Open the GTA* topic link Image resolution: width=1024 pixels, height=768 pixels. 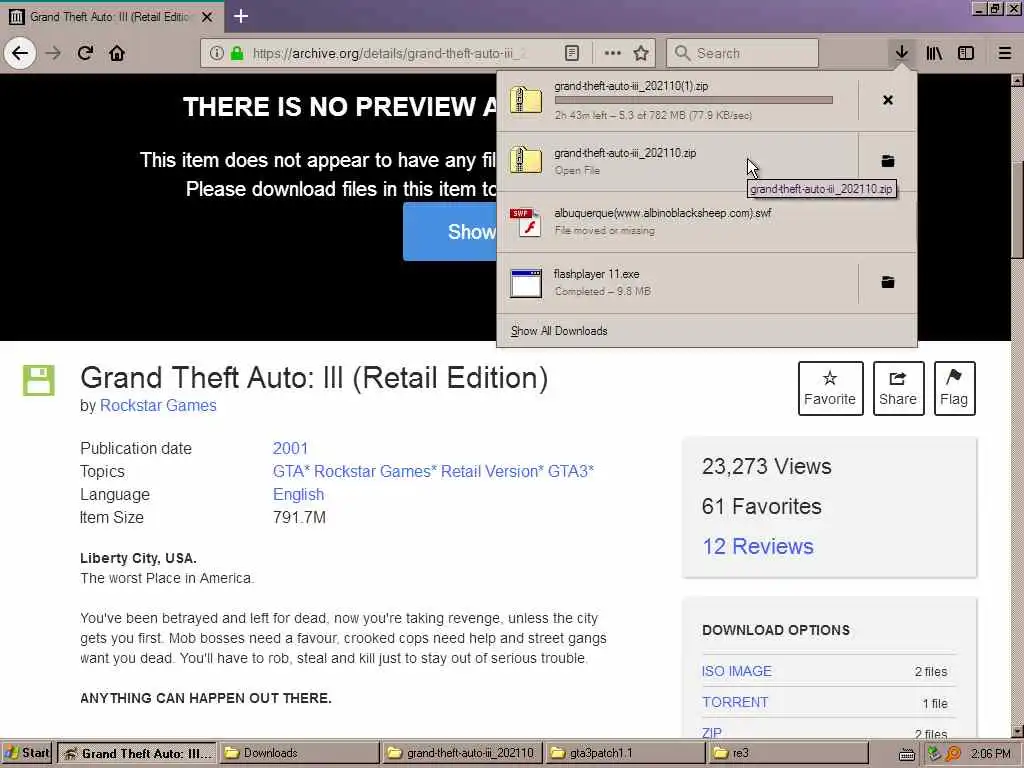point(291,472)
